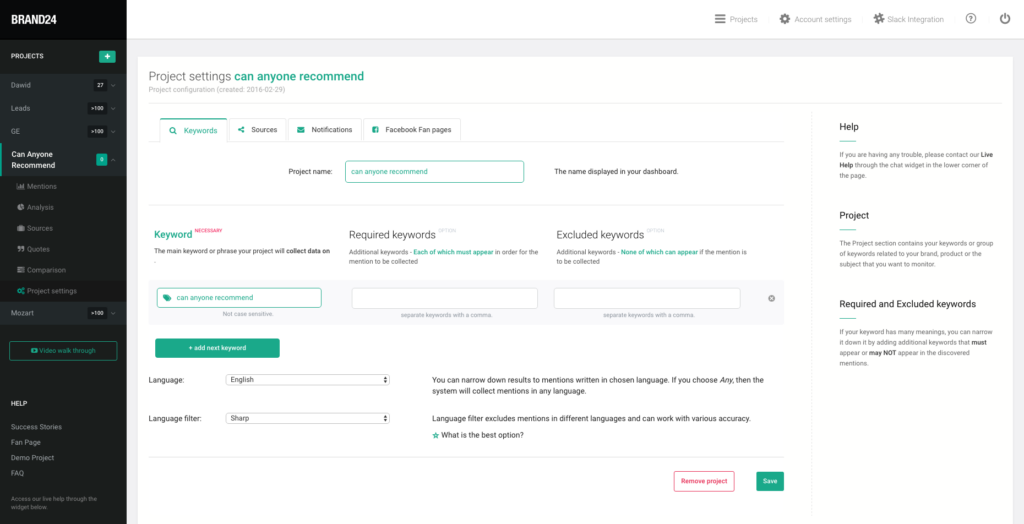Open Quotes in the sidebar
The height and width of the screenshot is (524, 1024).
[38, 249]
